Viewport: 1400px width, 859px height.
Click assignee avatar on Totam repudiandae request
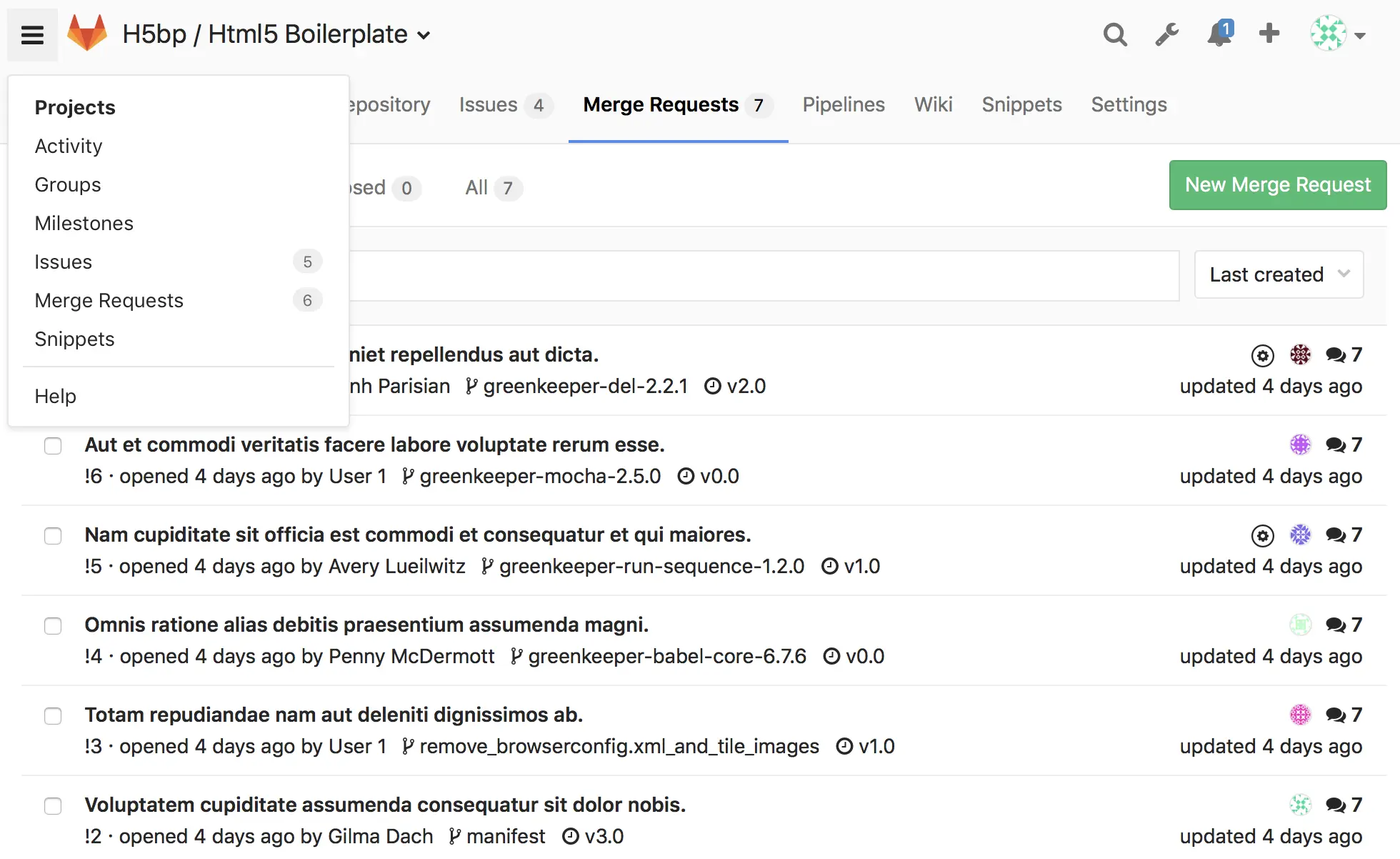[1300, 715]
